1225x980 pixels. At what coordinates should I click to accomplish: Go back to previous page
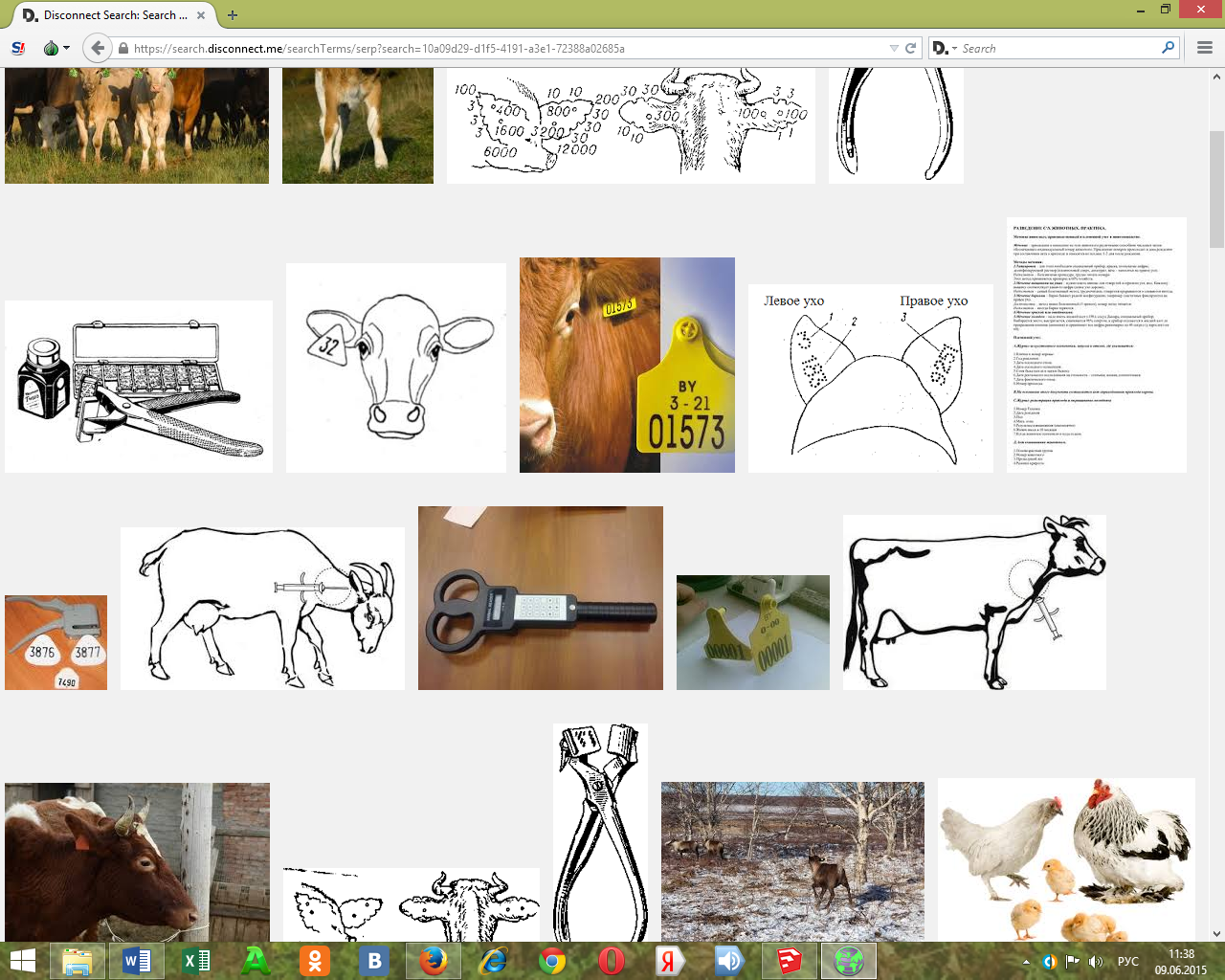pos(97,48)
